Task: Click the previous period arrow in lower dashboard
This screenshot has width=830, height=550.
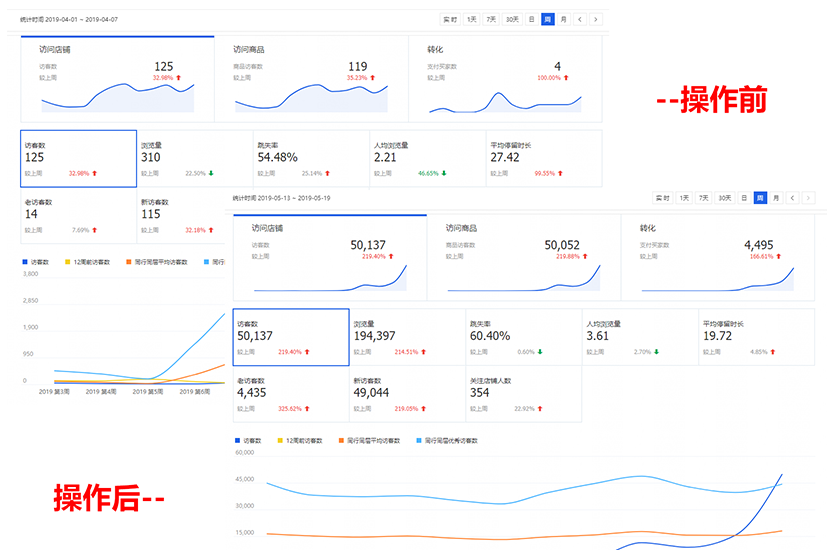Action: [x=792, y=198]
